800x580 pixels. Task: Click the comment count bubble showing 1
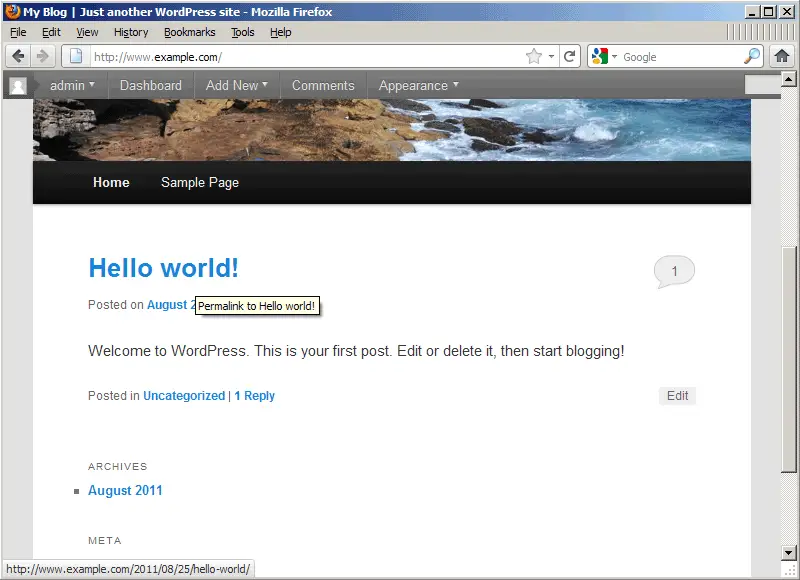(x=674, y=271)
